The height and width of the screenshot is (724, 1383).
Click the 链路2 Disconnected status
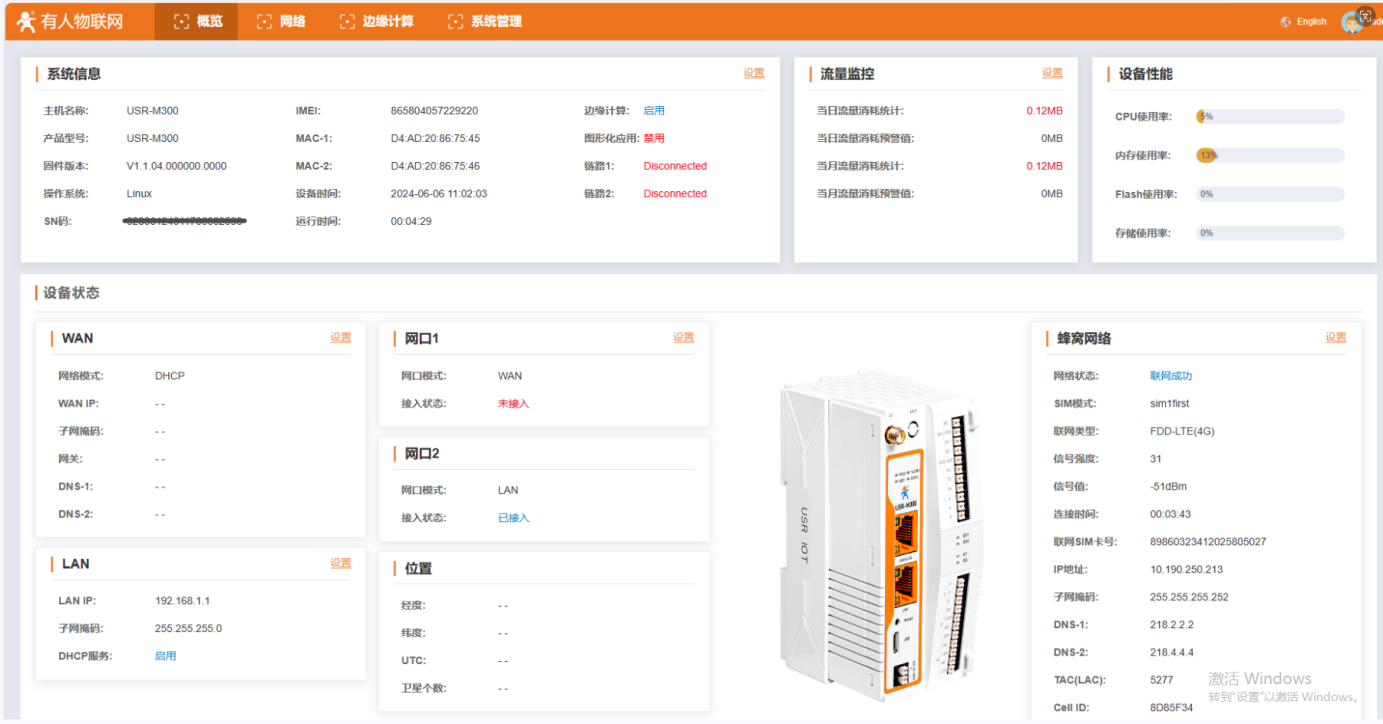coord(675,194)
